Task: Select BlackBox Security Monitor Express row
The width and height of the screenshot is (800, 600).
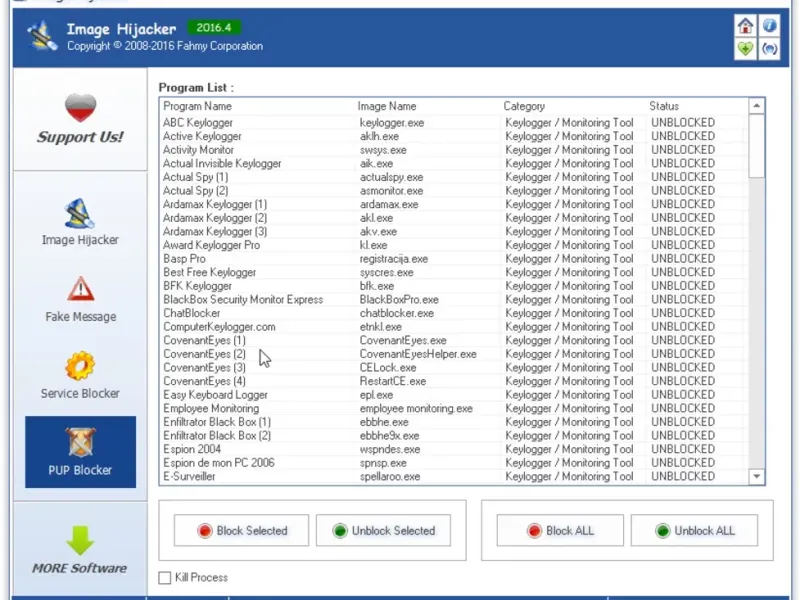Action: coord(453,299)
